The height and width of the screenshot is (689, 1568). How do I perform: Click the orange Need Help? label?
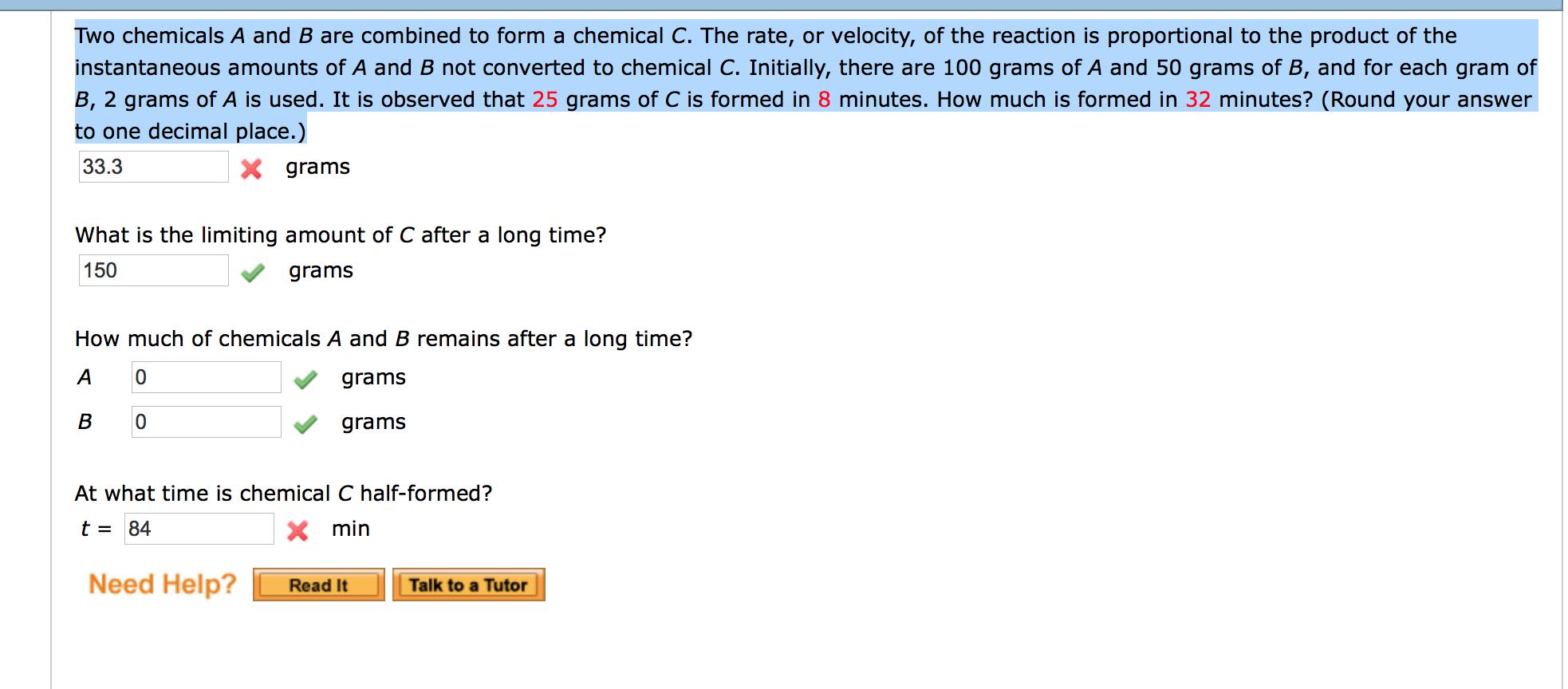pos(162,584)
